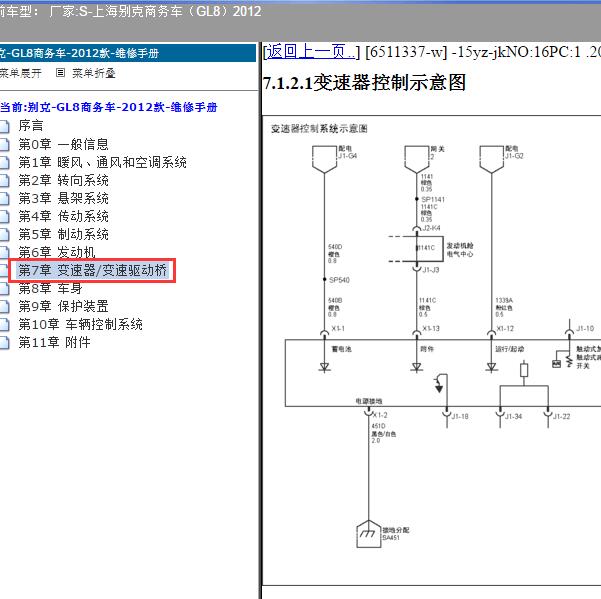Click the SP540 splice label in the diagram
This screenshot has width=601, height=599.
(x=339, y=280)
